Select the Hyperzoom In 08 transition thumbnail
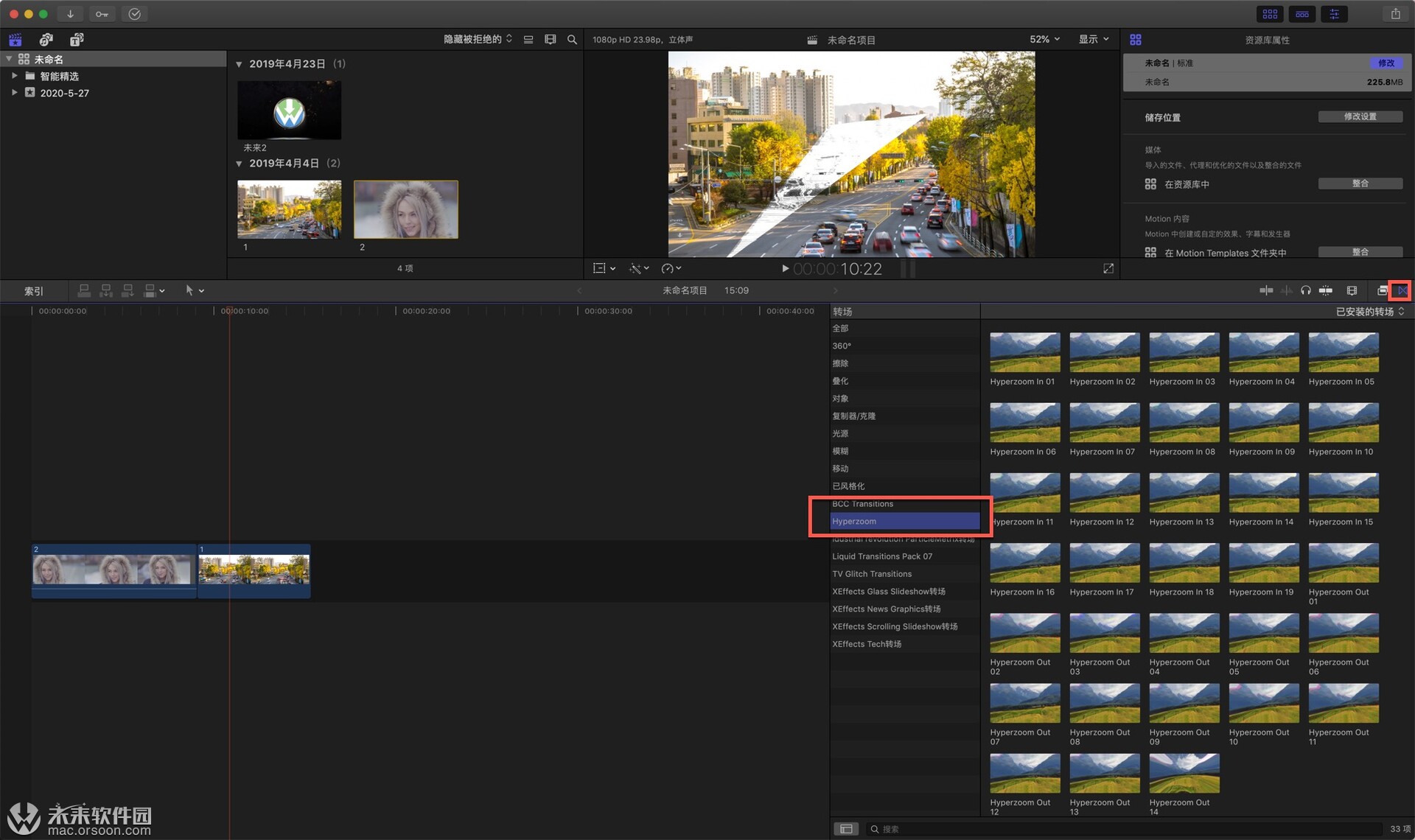The width and height of the screenshot is (1415, 840). point(1184,422)
